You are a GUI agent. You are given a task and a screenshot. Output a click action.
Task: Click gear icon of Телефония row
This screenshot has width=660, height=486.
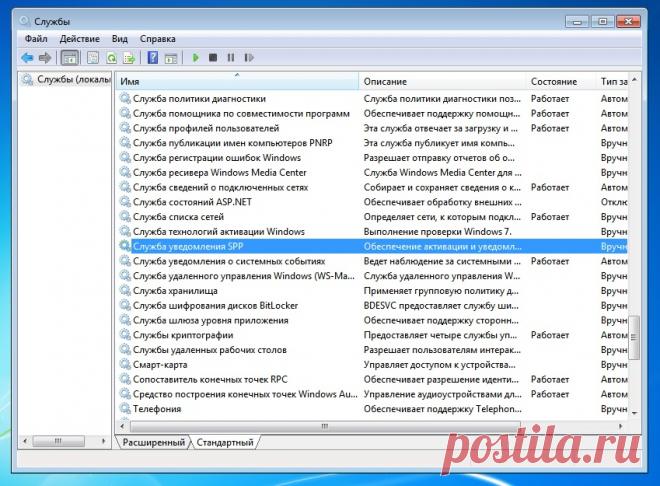[x=125, y=408]
